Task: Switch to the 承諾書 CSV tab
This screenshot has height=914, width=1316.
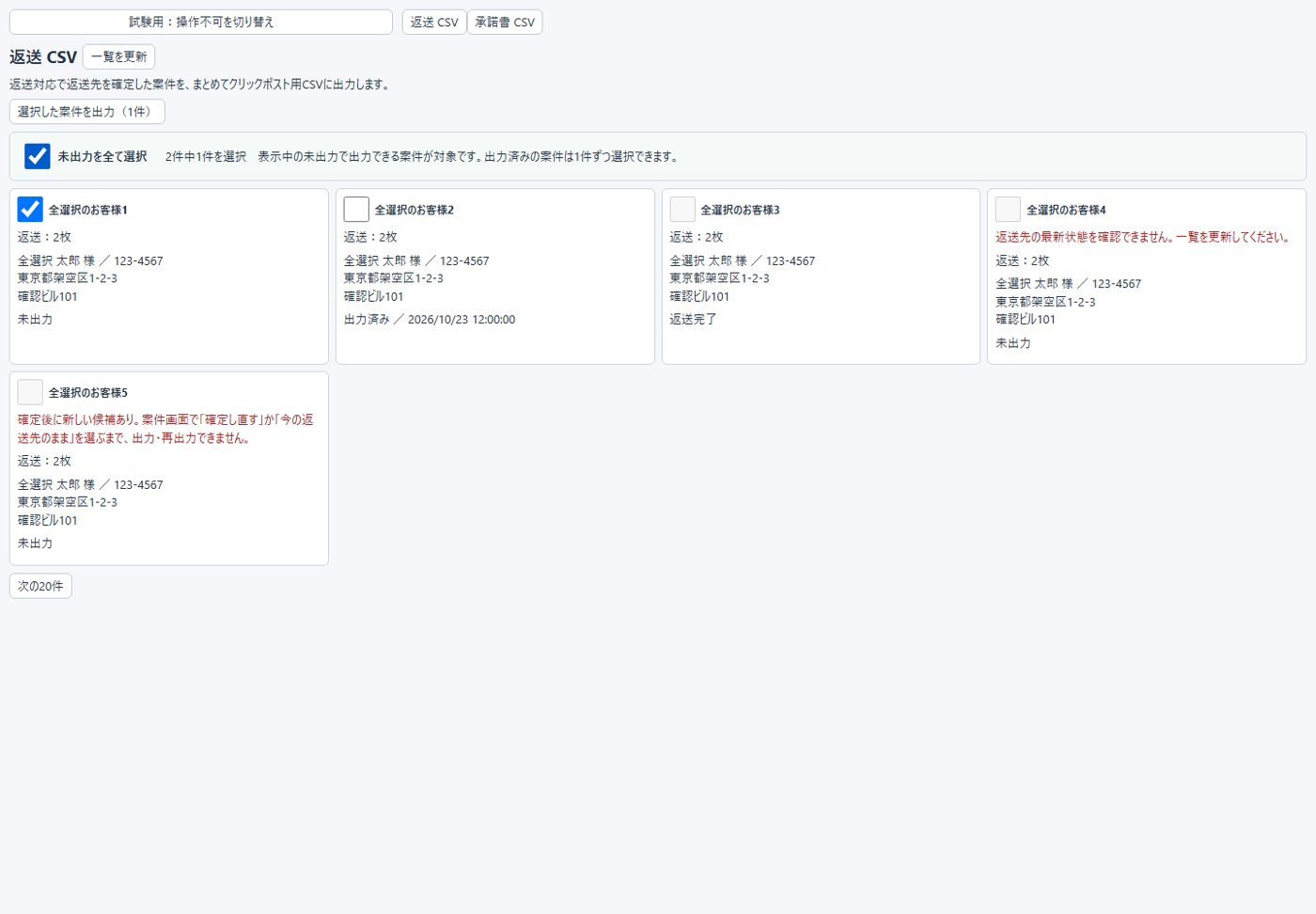Action: (x=505, y=22)
